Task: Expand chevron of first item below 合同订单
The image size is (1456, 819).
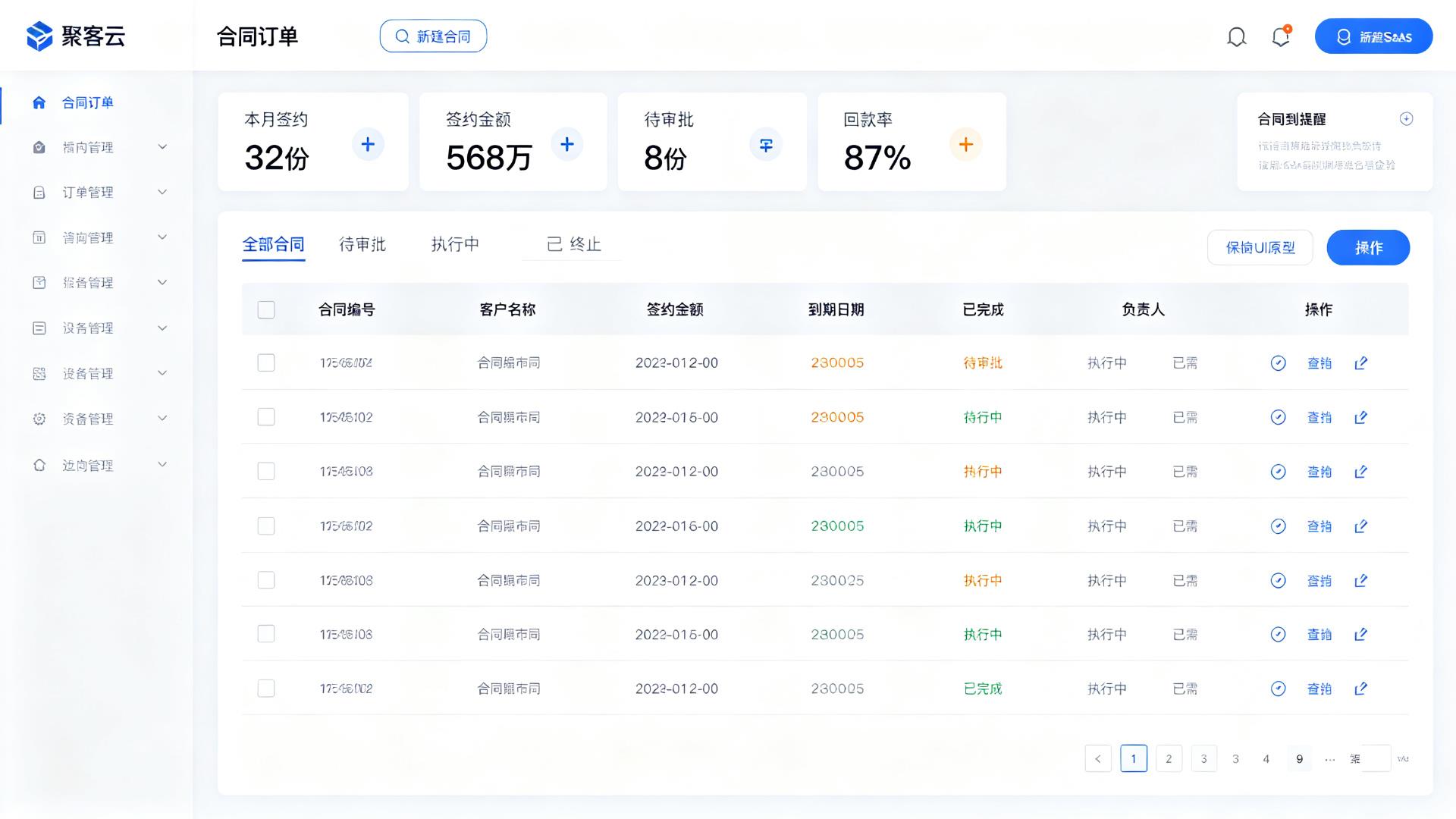Action: (162, 146)
